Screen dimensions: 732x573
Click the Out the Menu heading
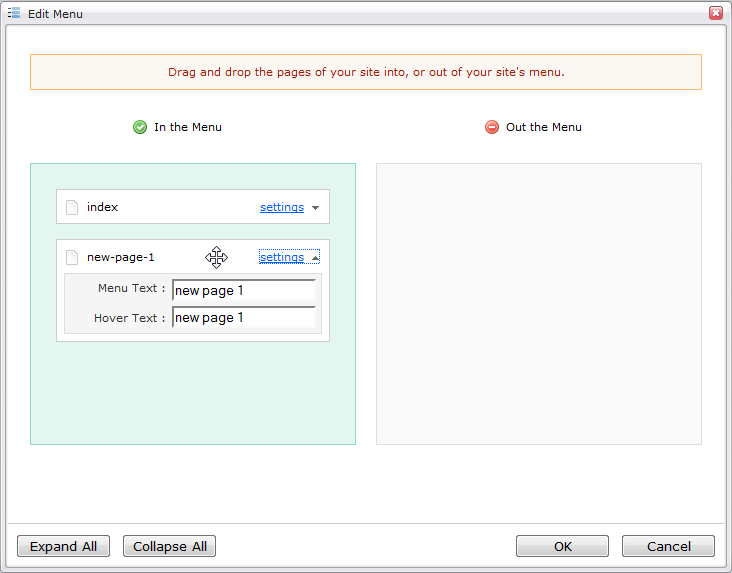tap(544, 127)
